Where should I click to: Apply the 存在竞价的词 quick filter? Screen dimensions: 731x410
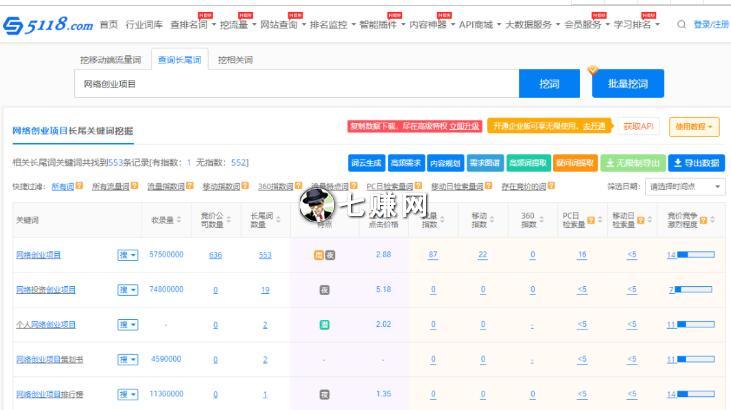point(524,186)
